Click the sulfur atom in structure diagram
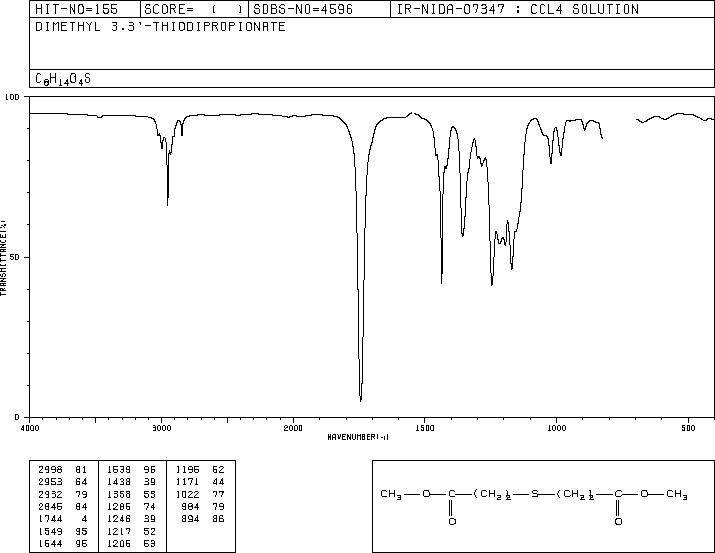 pyautogui.click(x=534, y=494)
